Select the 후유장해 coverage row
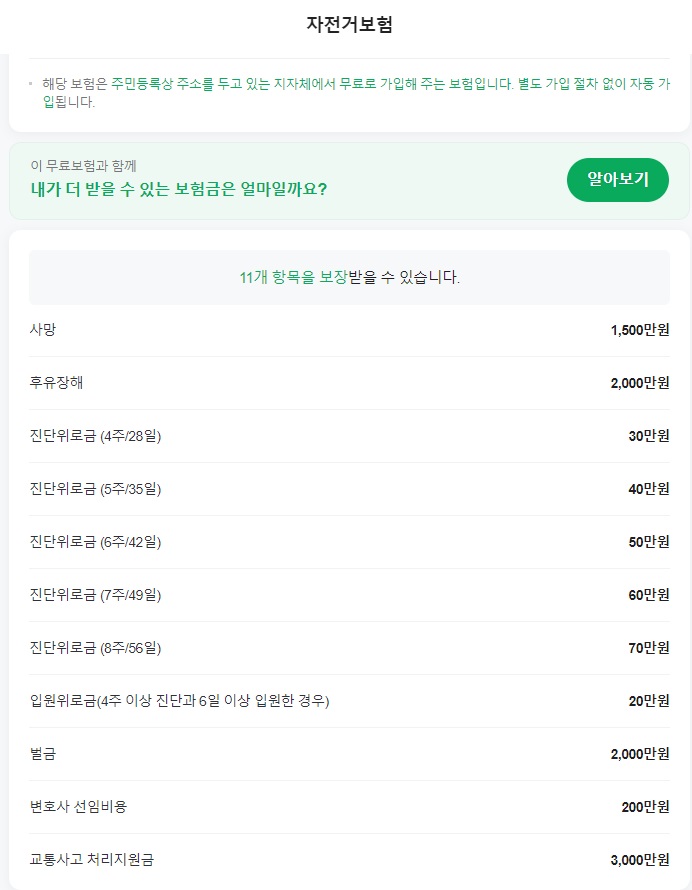Screen dimensions: 692x890 click(345, 381)
